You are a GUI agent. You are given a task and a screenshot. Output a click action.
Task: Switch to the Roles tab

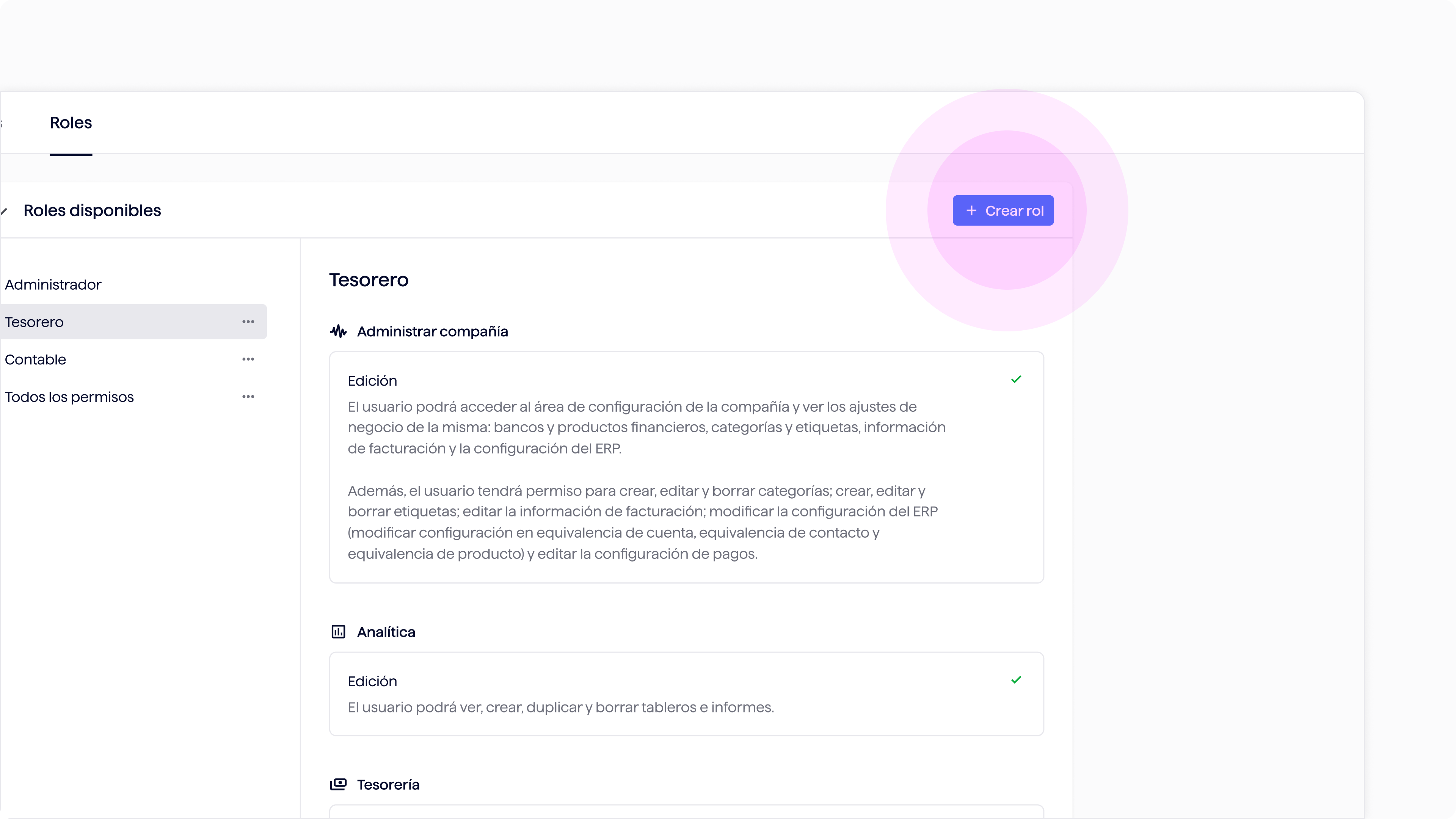(71, 122)
